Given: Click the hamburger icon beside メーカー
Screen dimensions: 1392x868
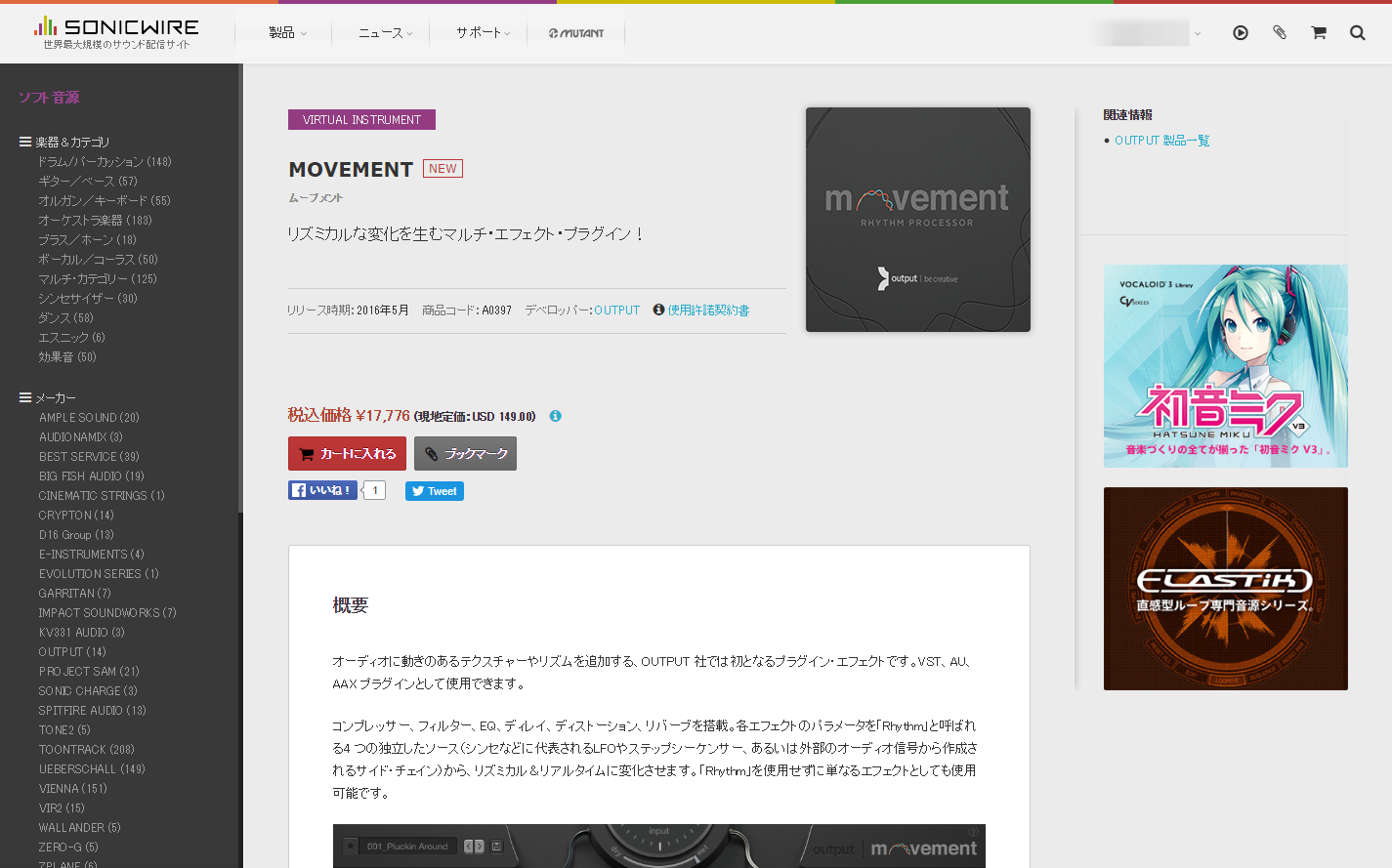Looking at the screenshot, I should point(25,397).
